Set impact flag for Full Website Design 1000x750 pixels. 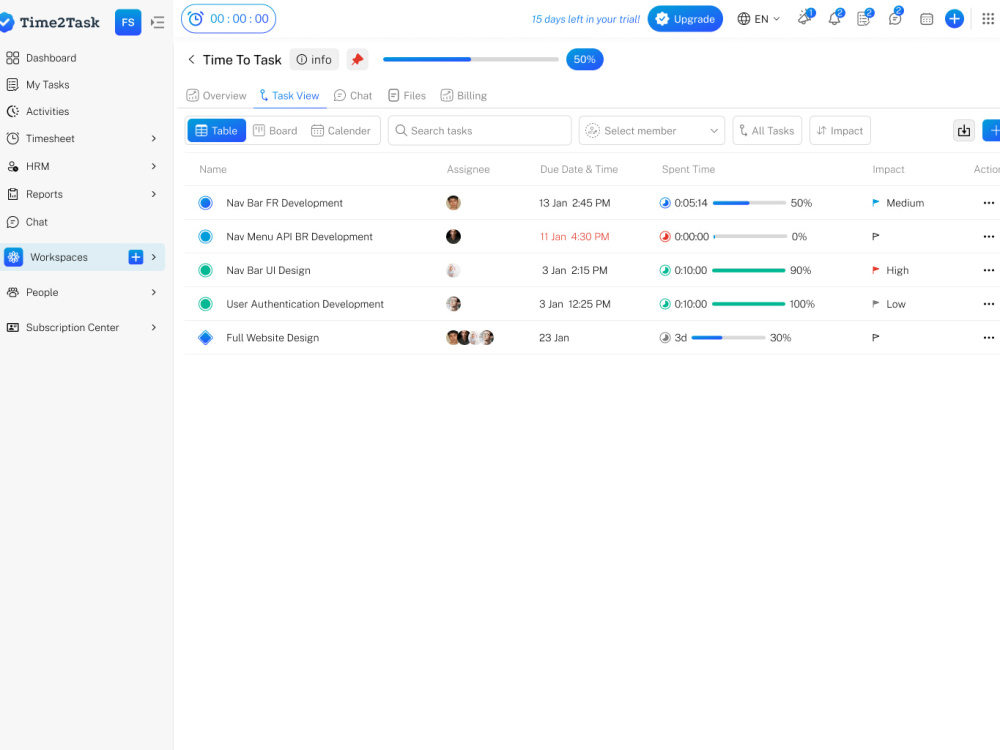tap(876, 338)
